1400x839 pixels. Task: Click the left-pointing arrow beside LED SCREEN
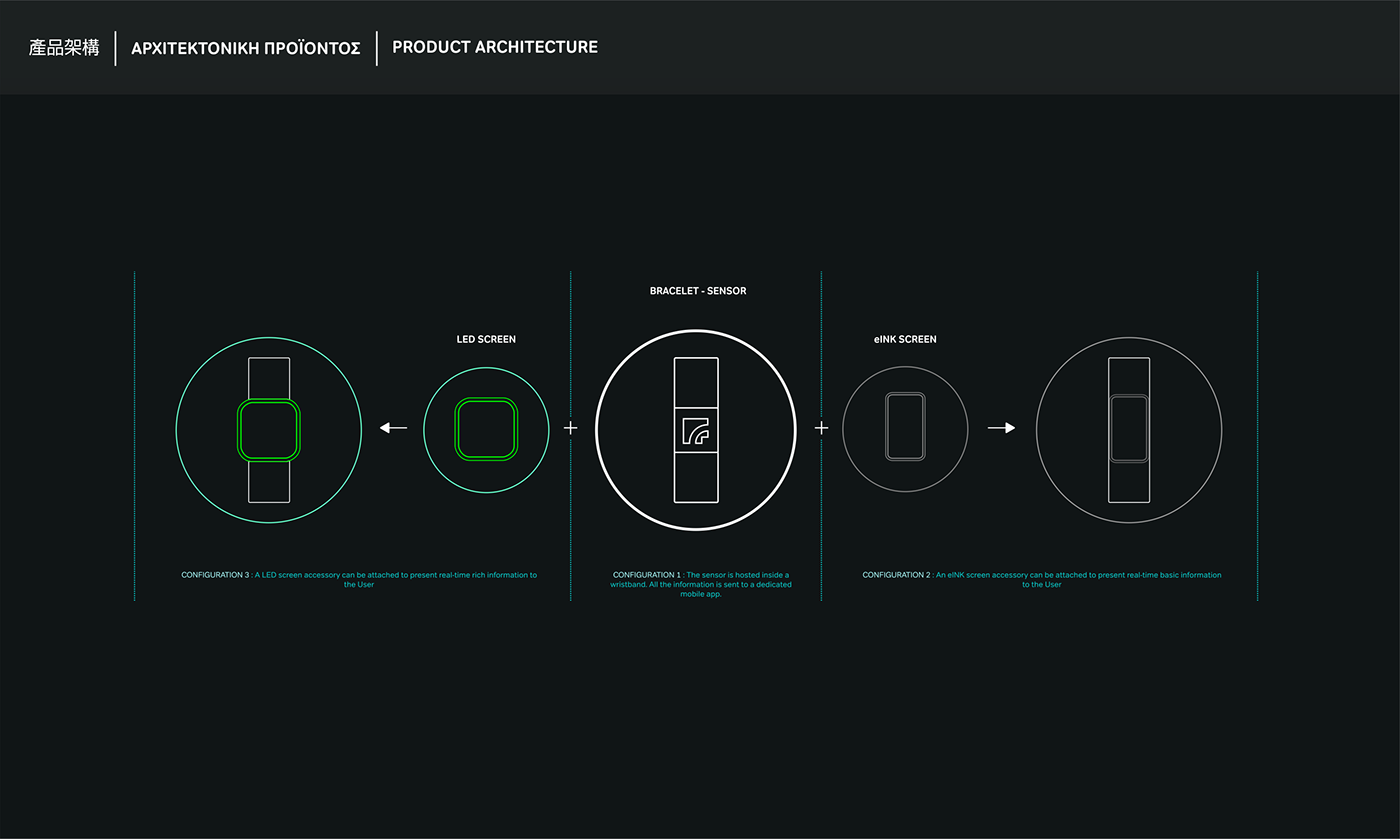point(394,427)
